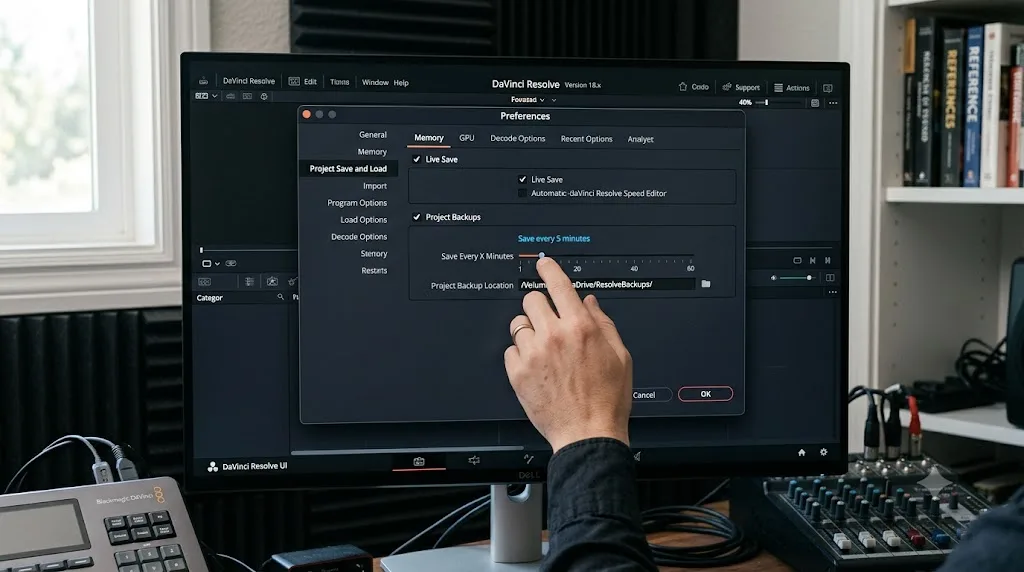Expand the chevron next to the 8/23 badge

tap(214, 96)
